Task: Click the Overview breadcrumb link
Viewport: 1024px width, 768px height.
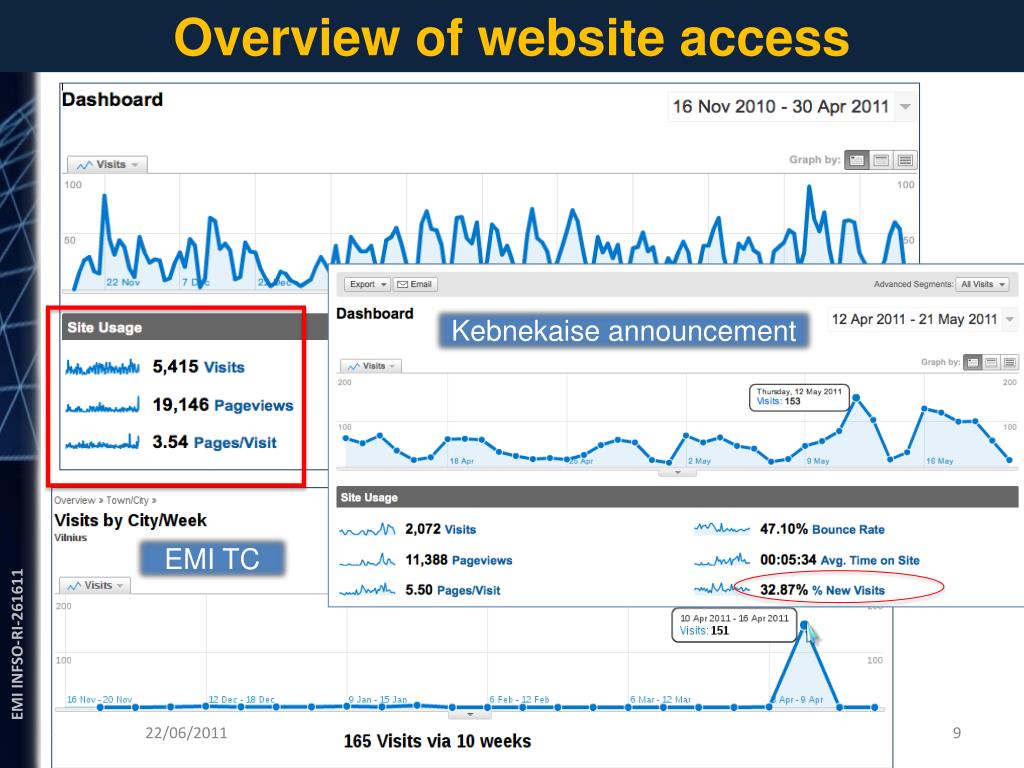Action: click(74, 500)
